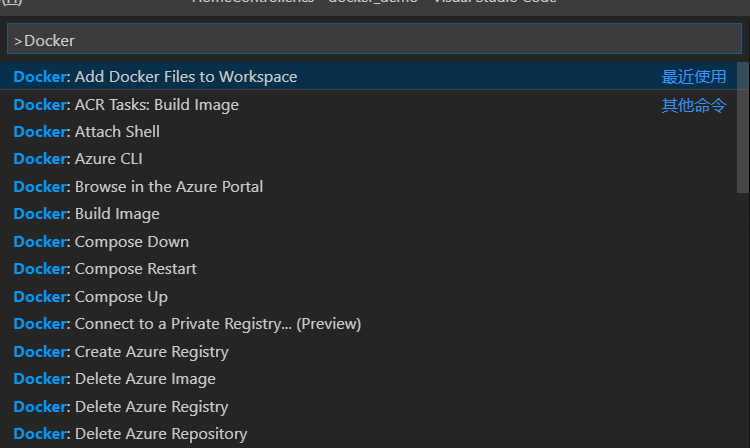Click the command list scrollbar thumb
The image size is (750, 448).
point(743,128)
